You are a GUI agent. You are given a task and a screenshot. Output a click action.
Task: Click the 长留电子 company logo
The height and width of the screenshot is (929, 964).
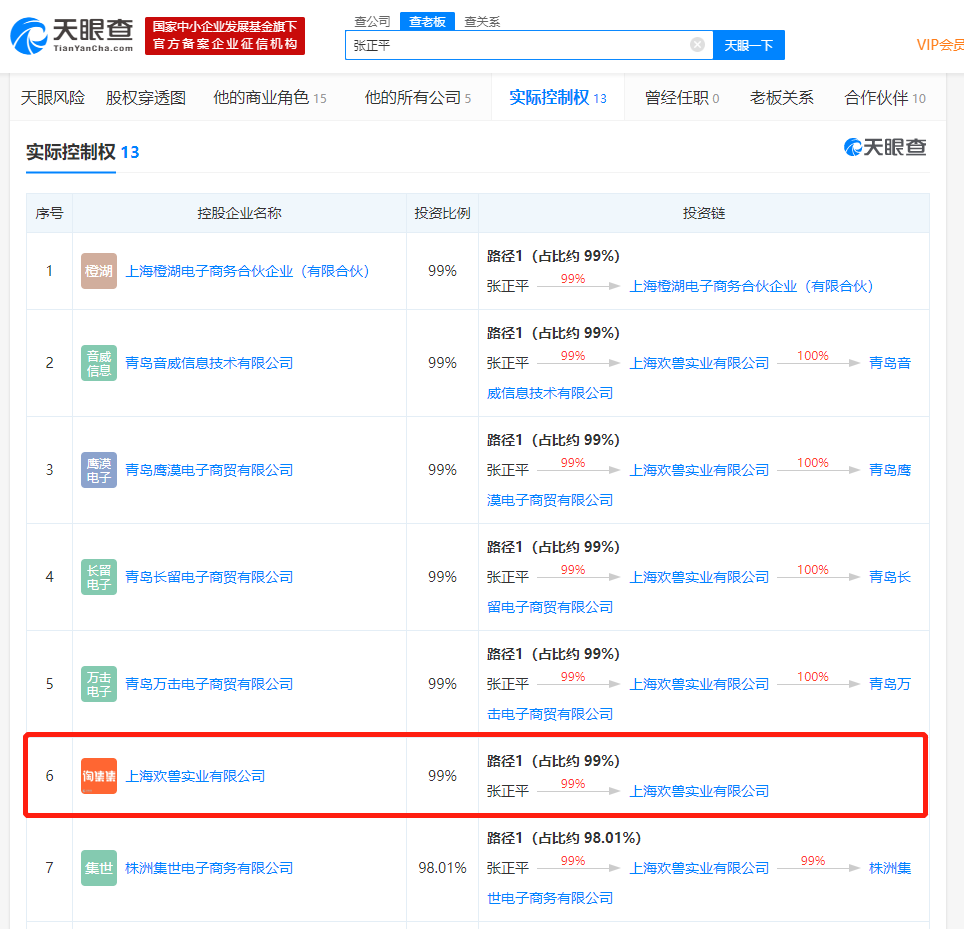(x=99, y=577)
